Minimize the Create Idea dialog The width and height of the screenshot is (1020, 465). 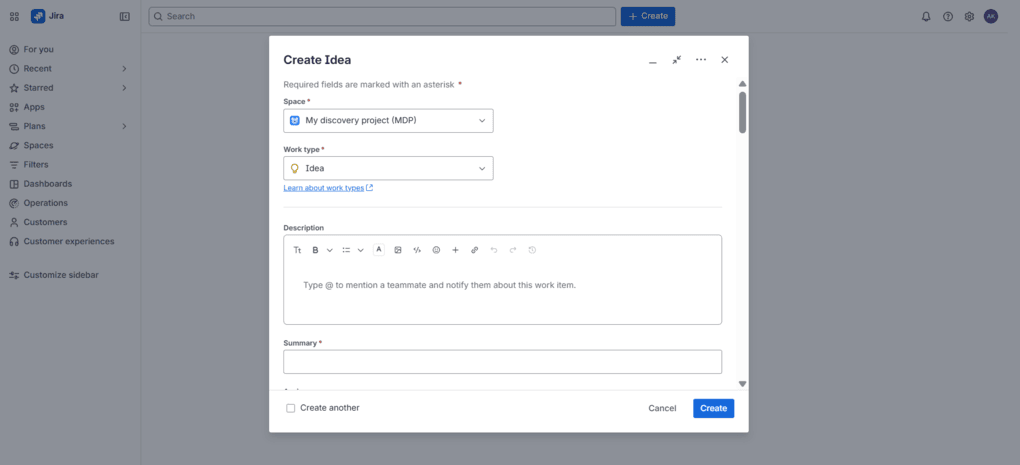[652, 60]
